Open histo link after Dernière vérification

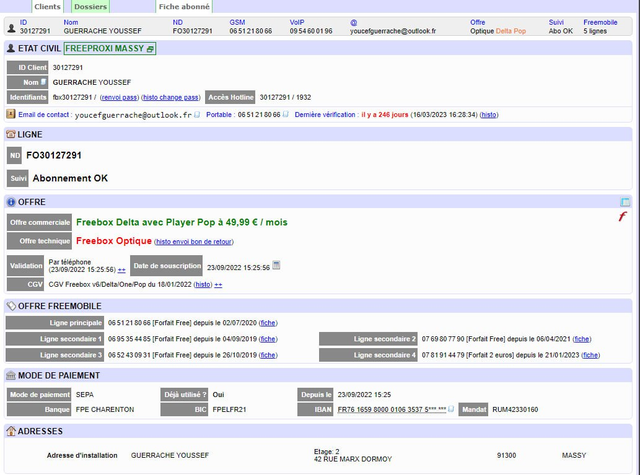point(489,115)
